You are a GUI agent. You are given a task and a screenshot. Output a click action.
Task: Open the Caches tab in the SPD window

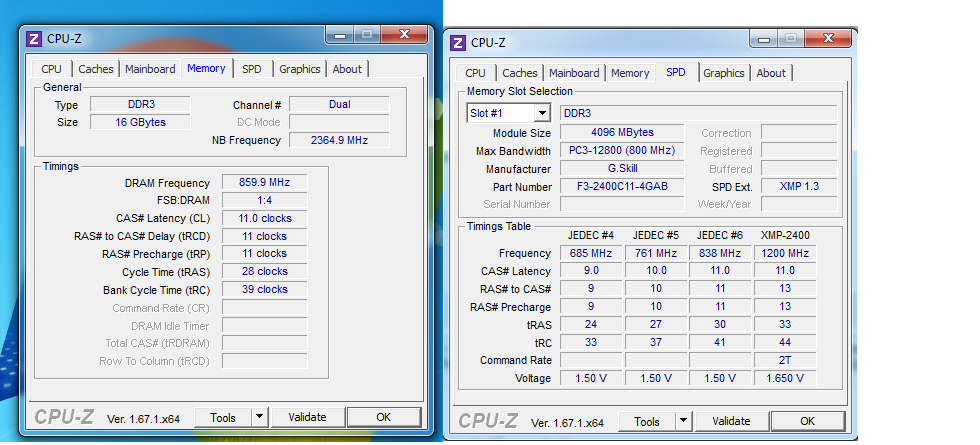tap(519, 72)
